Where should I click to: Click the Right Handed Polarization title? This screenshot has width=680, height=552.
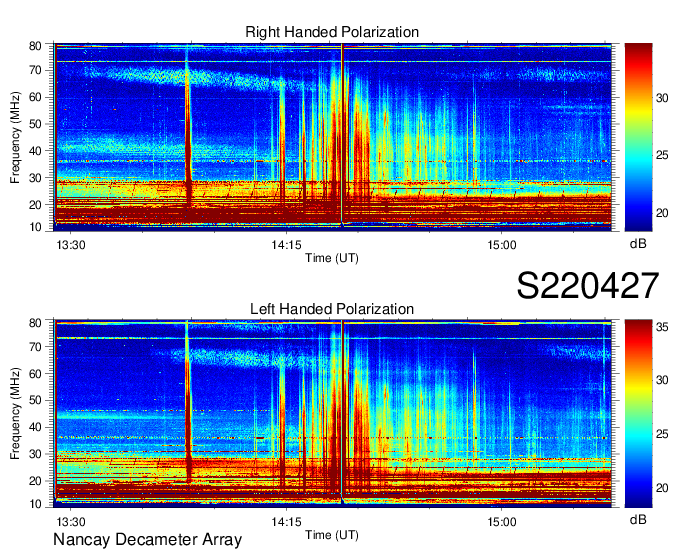tap(332, 32)
